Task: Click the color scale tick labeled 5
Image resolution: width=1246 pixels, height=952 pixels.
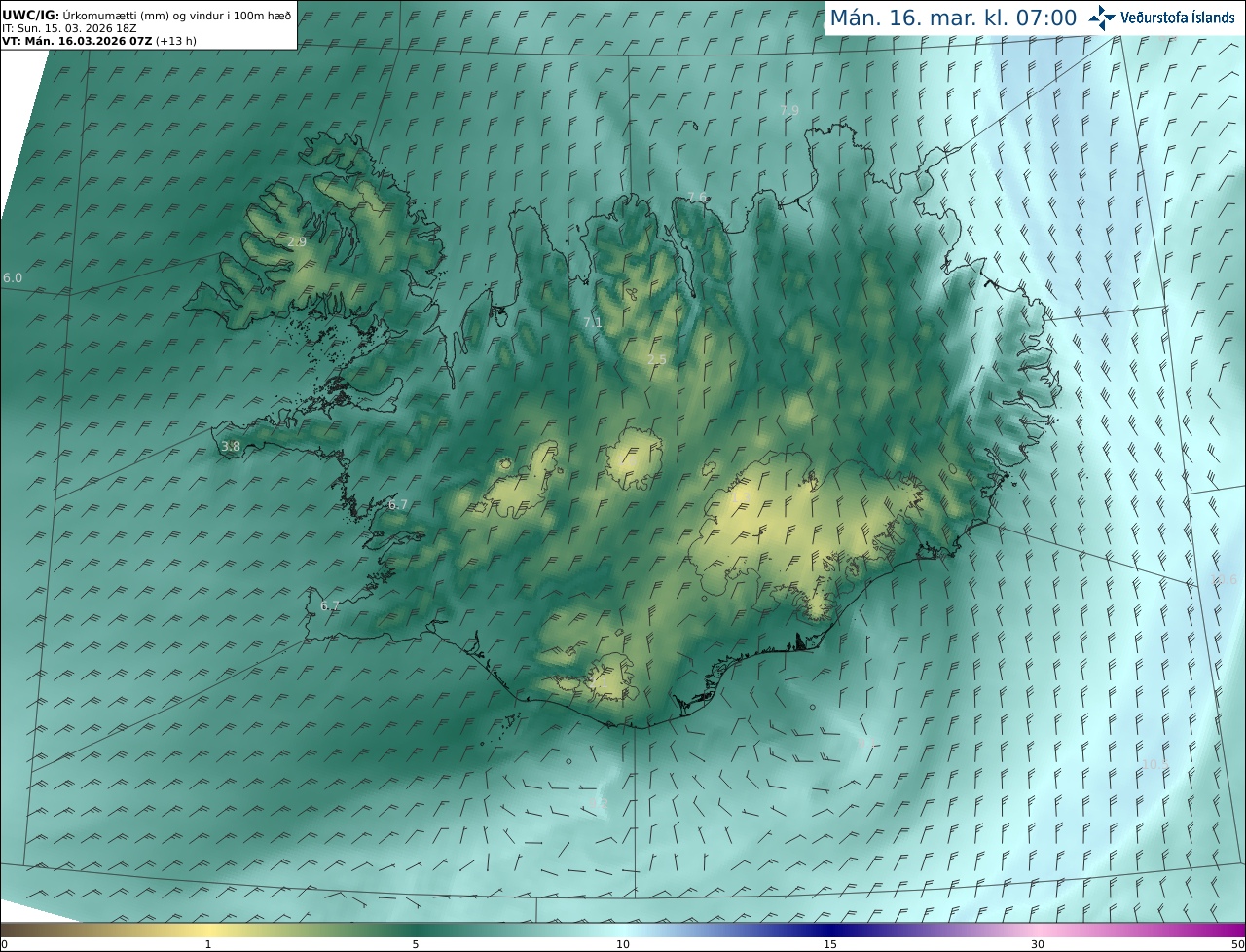Action: coord(416,944)
